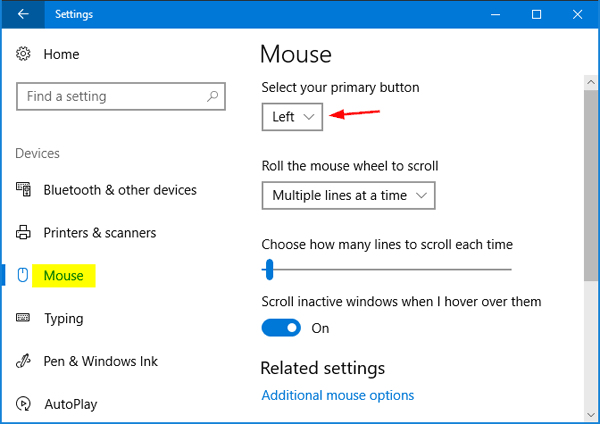600x424 pixels.
Task: Click the back arrow in title bar
Action: coord(23,14)
